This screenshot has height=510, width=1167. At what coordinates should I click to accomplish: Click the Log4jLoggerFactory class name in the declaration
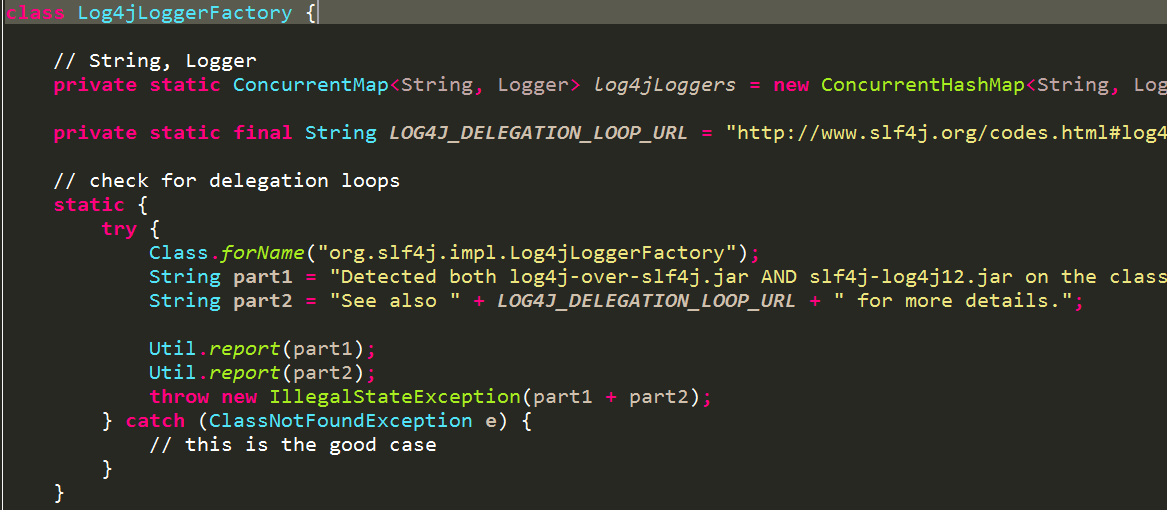(185, 13)
